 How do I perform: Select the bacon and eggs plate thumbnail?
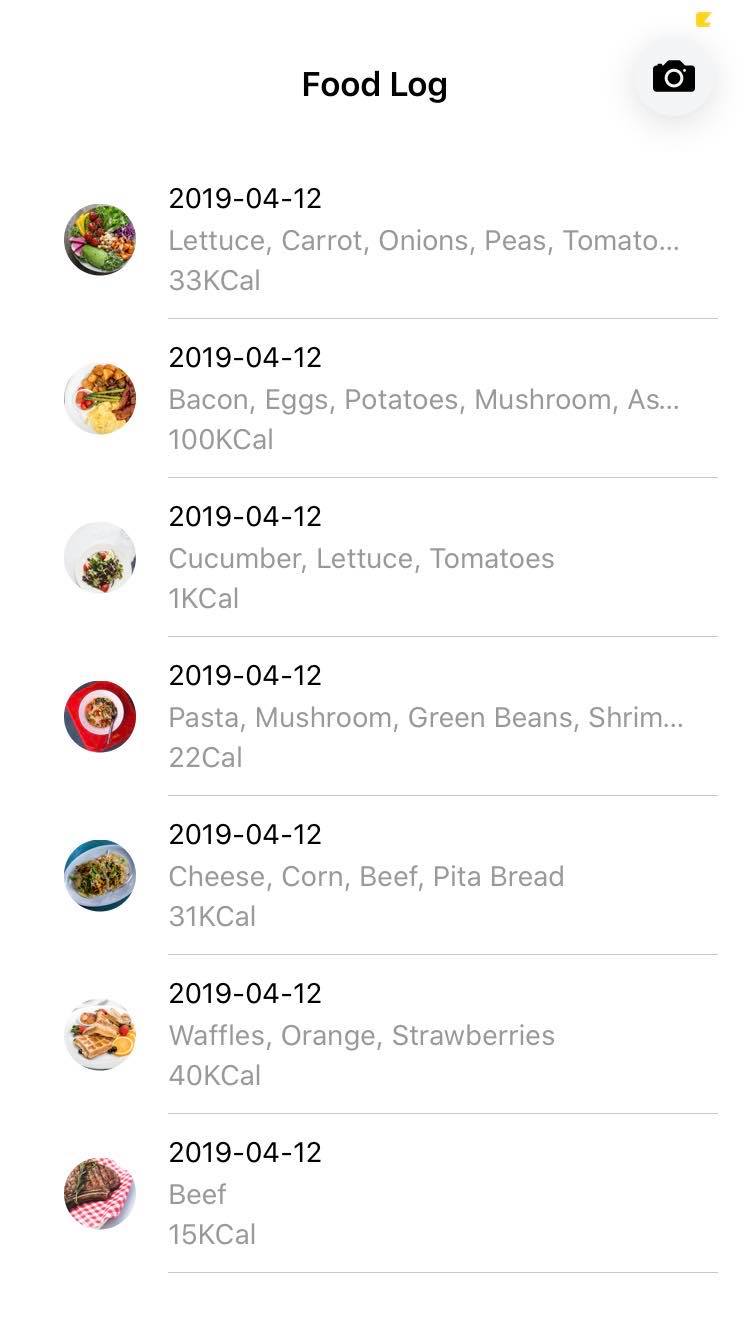[100, 399]
